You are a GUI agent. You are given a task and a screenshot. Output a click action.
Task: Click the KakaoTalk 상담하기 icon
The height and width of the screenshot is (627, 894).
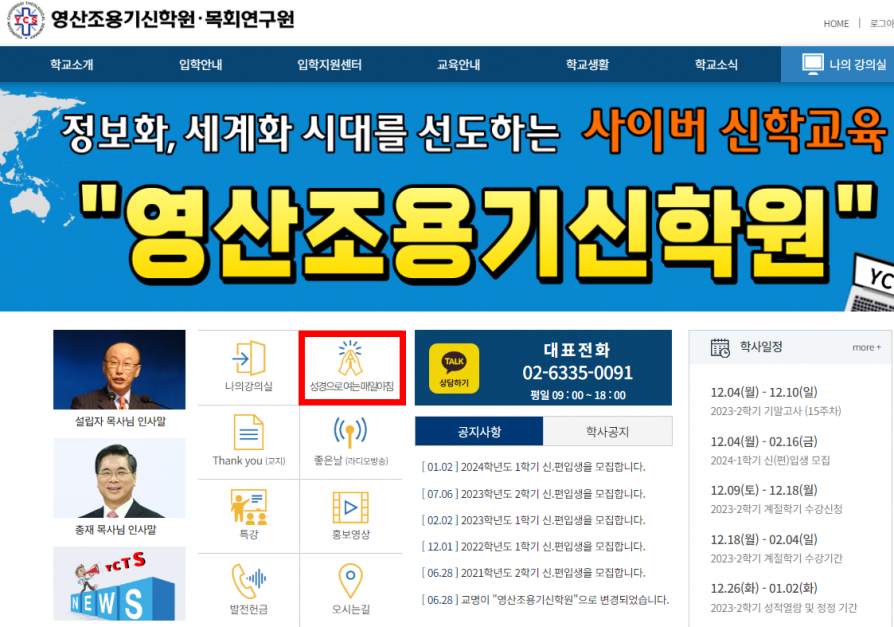pos(454,368)
